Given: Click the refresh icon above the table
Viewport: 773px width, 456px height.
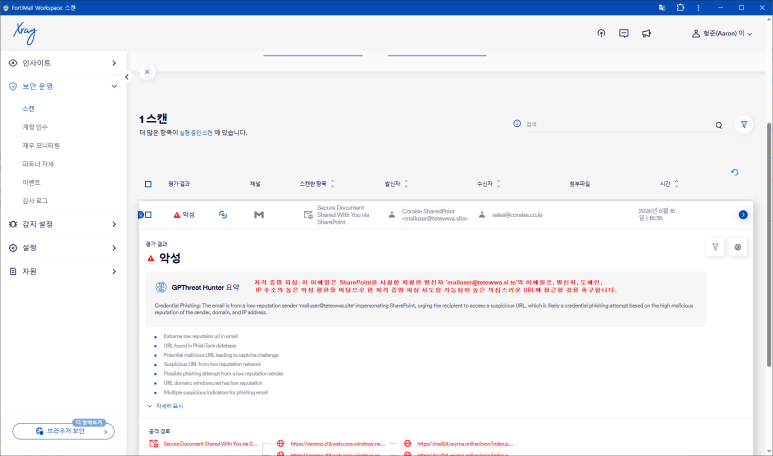Looking at the screenshot, I should pos(735,173).
